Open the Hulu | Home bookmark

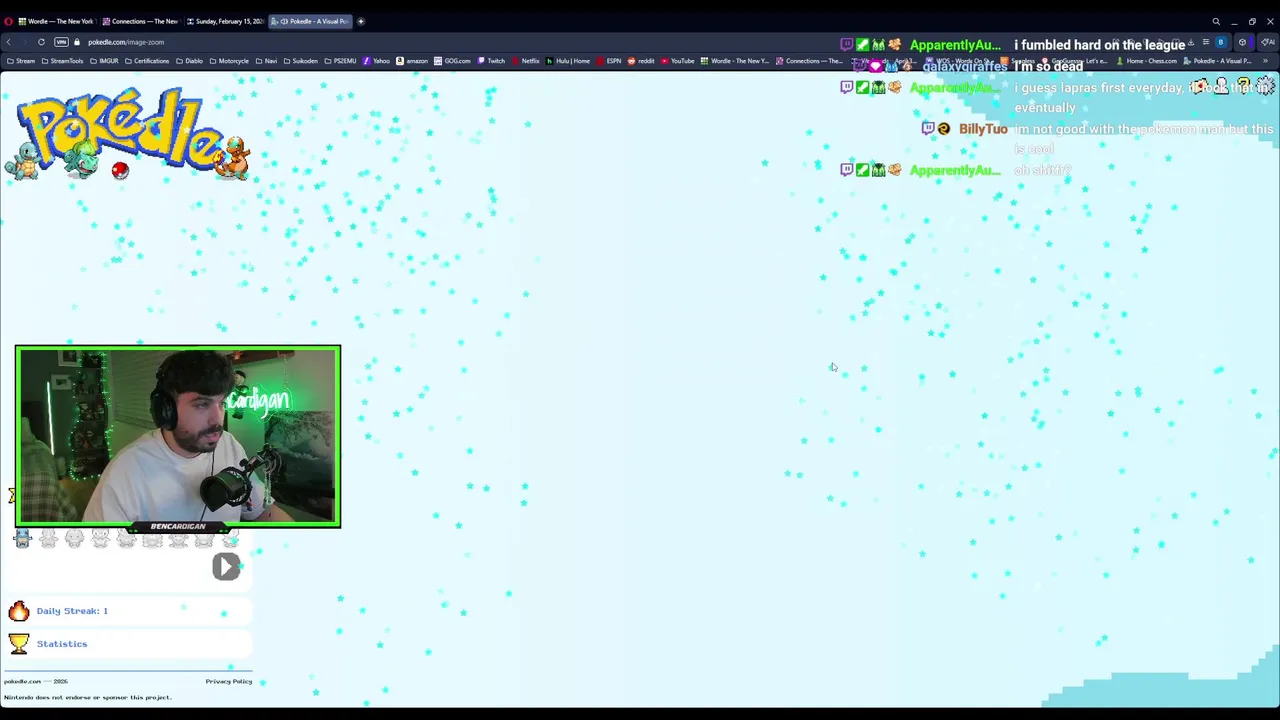(x=567, y=61)
